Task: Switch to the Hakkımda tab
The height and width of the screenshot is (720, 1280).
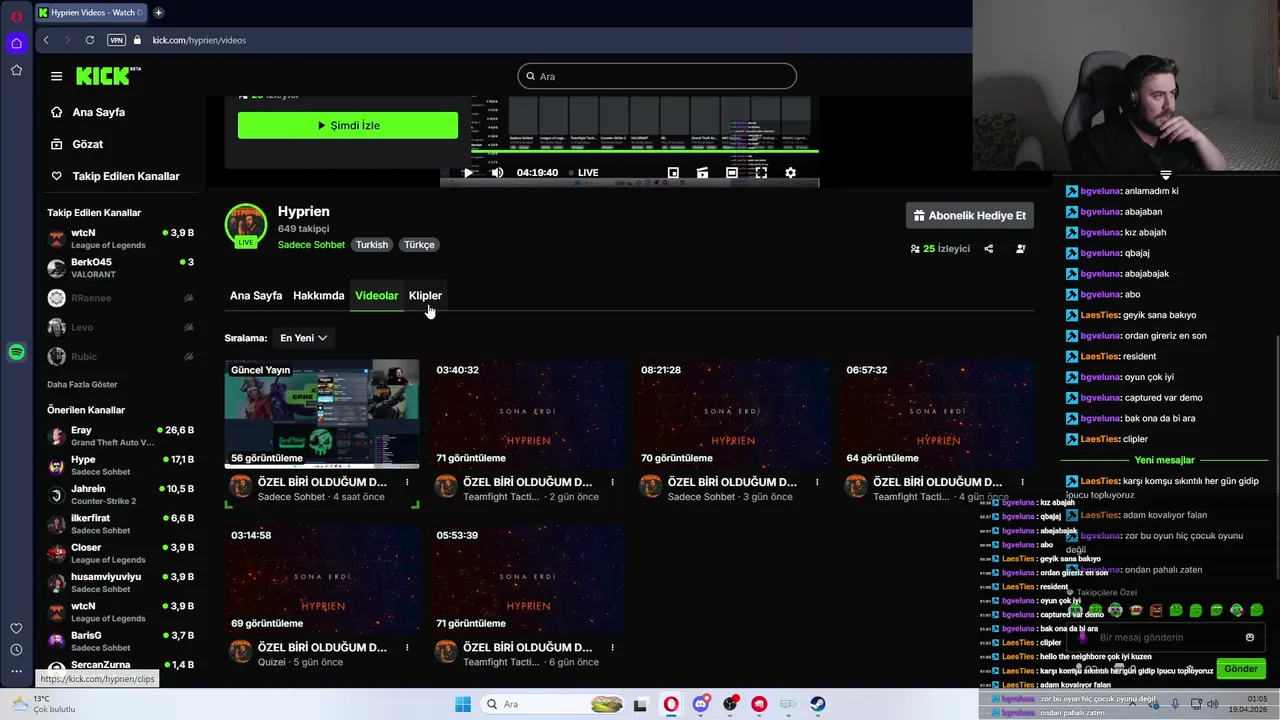Action: click(x=318, y=296)
